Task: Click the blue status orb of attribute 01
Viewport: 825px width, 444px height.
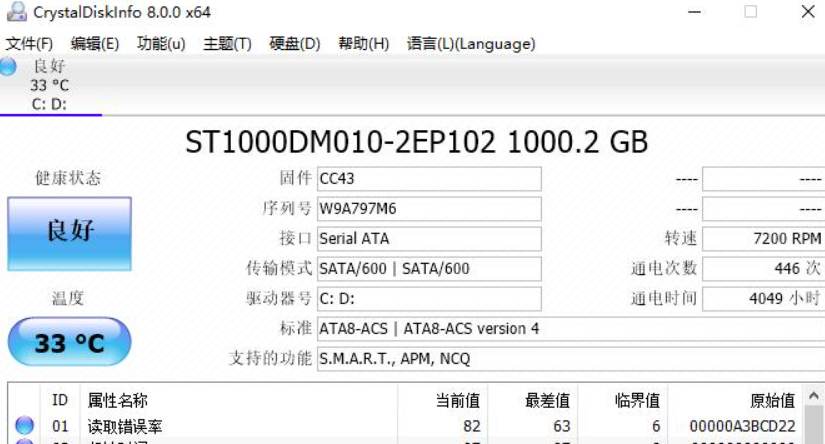Action: click(24, 425)
